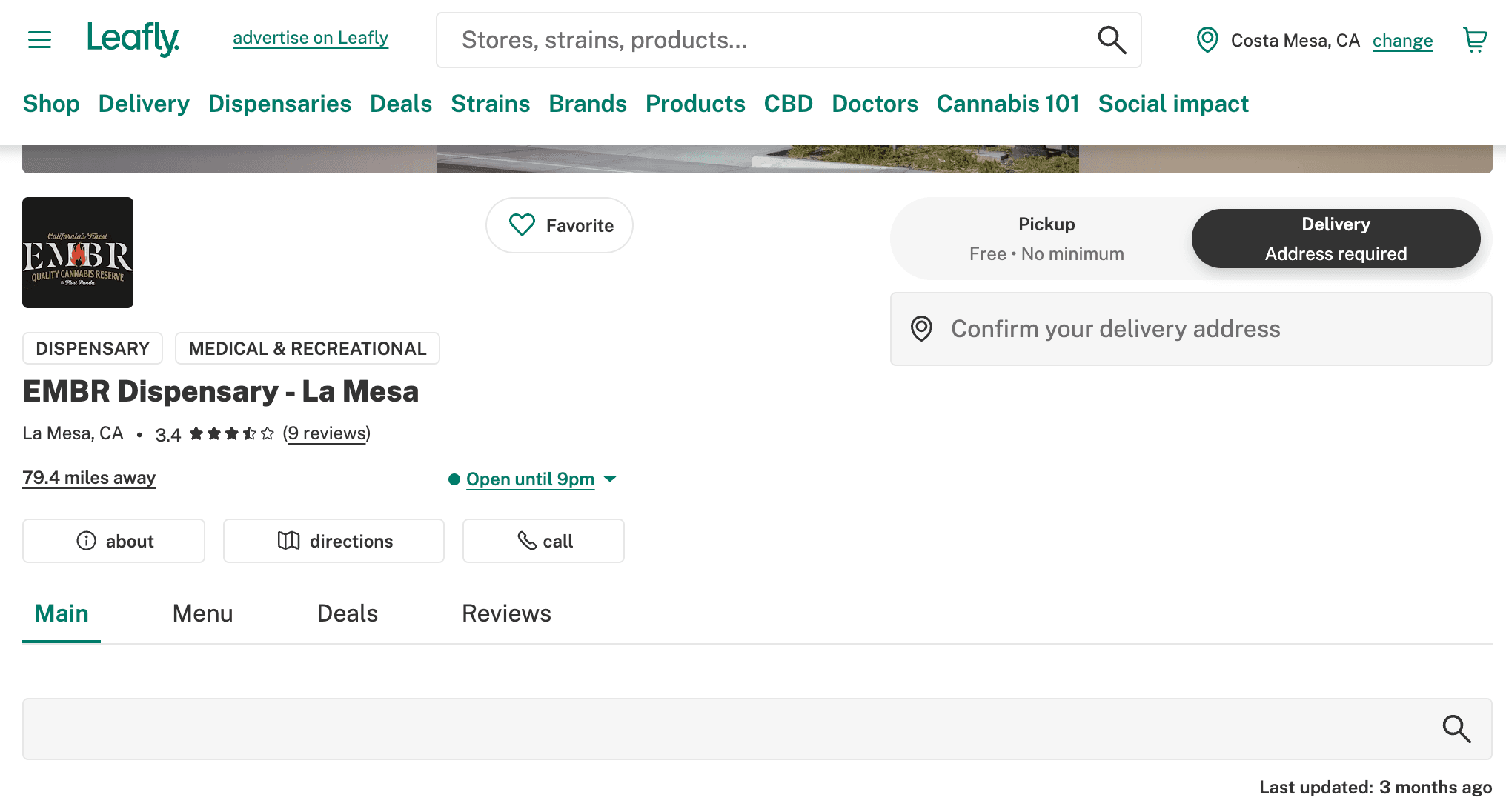Switch to the Pickup option
Viewport: 1506px width, 812px height.
click(1046, 239)
